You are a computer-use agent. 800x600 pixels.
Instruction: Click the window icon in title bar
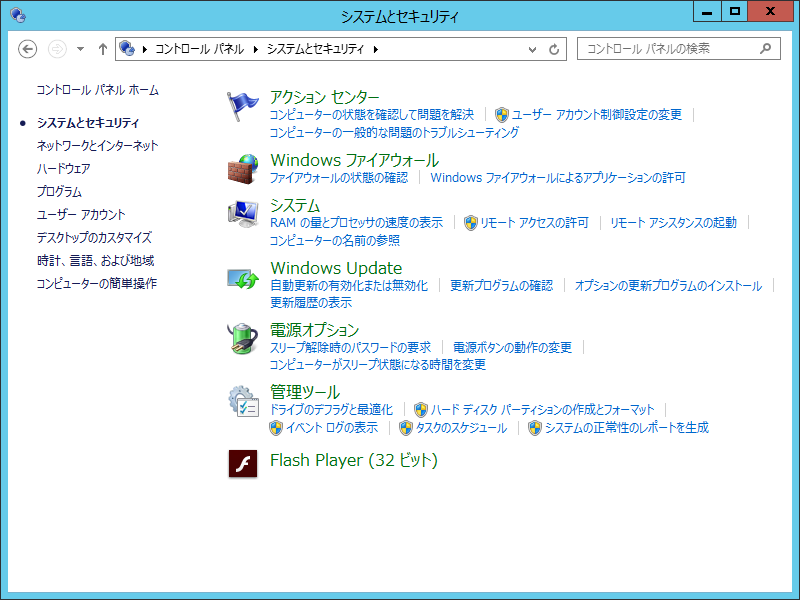(18, 15)
